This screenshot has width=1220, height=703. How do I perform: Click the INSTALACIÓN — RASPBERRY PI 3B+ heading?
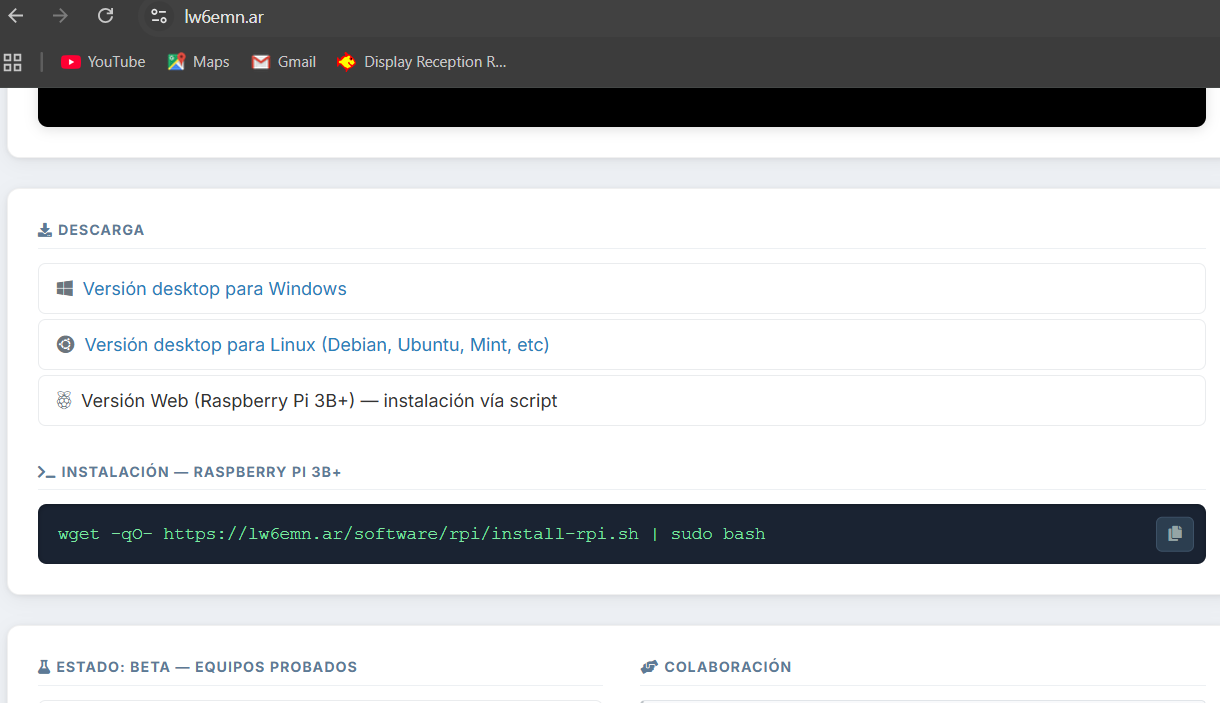(201, 472)
